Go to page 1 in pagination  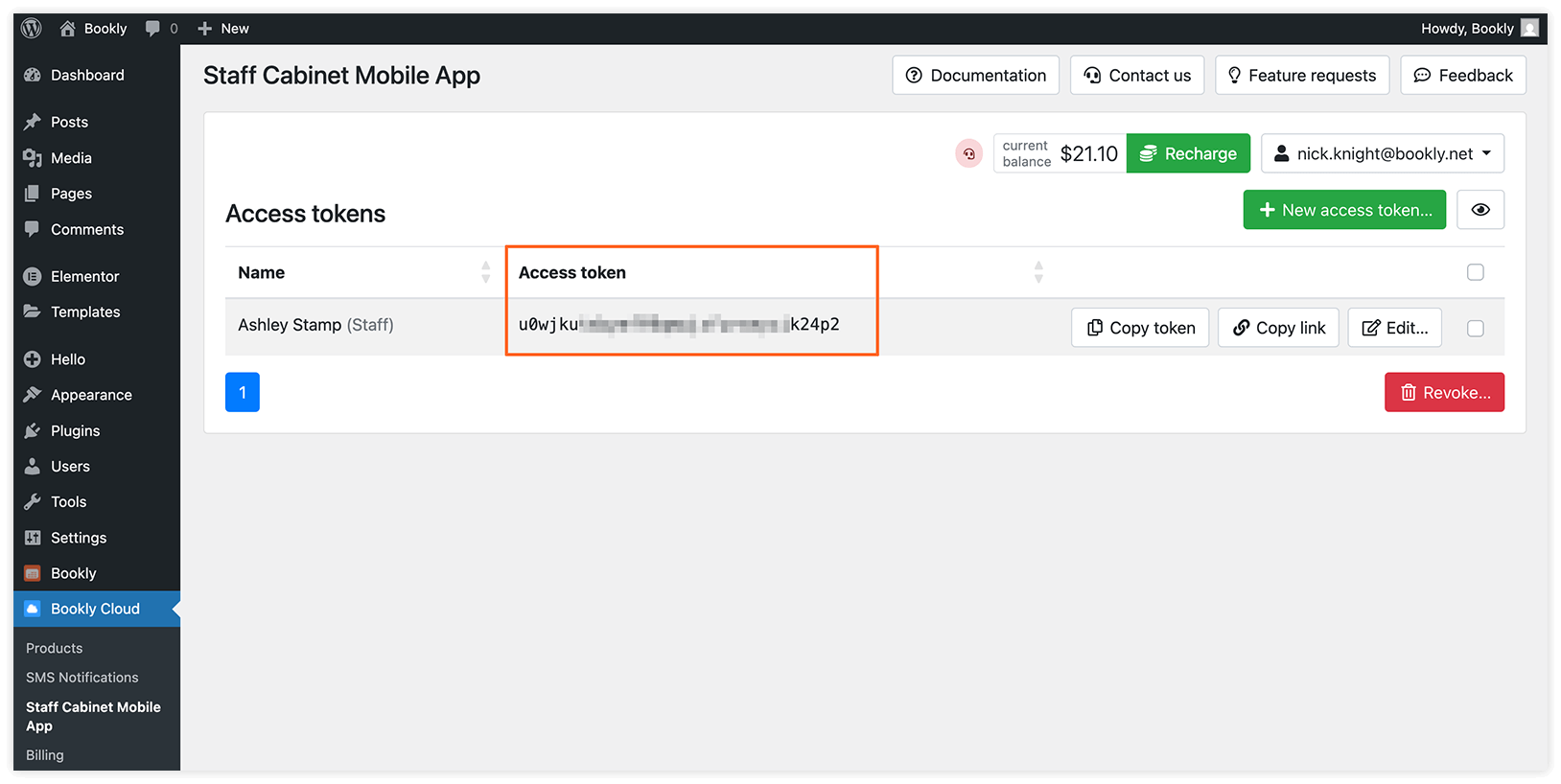coord(243,392)
